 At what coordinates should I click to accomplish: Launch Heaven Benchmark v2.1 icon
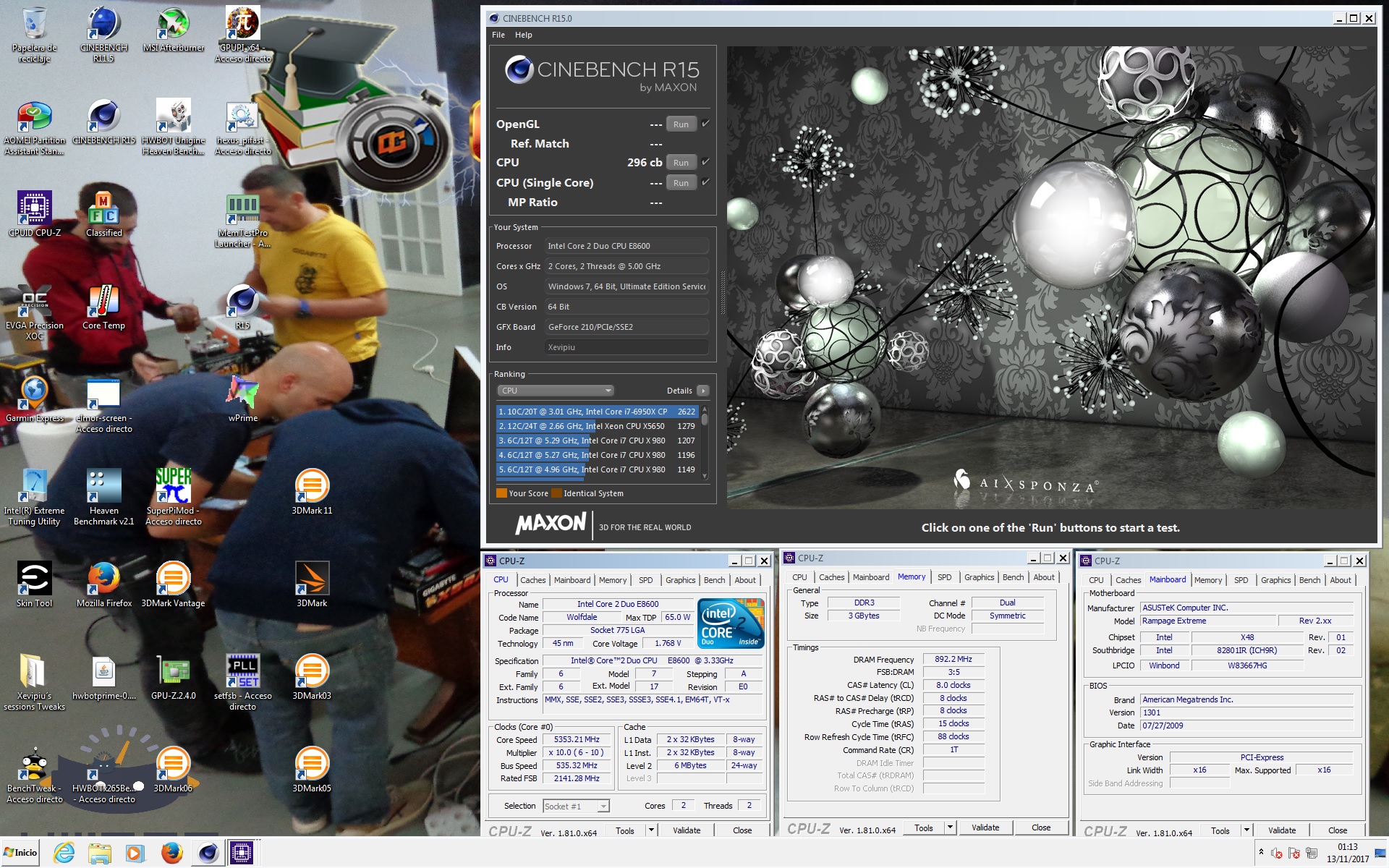[103, 498]
